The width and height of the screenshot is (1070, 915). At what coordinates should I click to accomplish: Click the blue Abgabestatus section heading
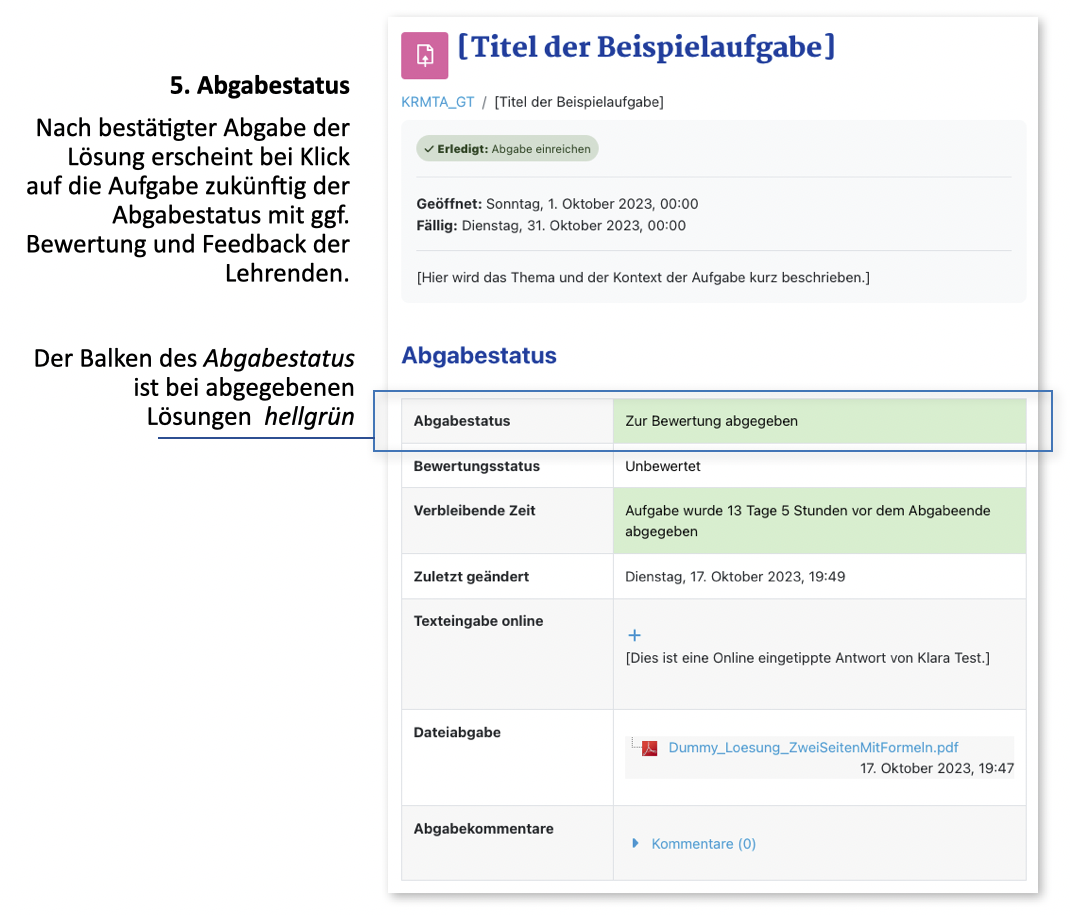[479, 356]
